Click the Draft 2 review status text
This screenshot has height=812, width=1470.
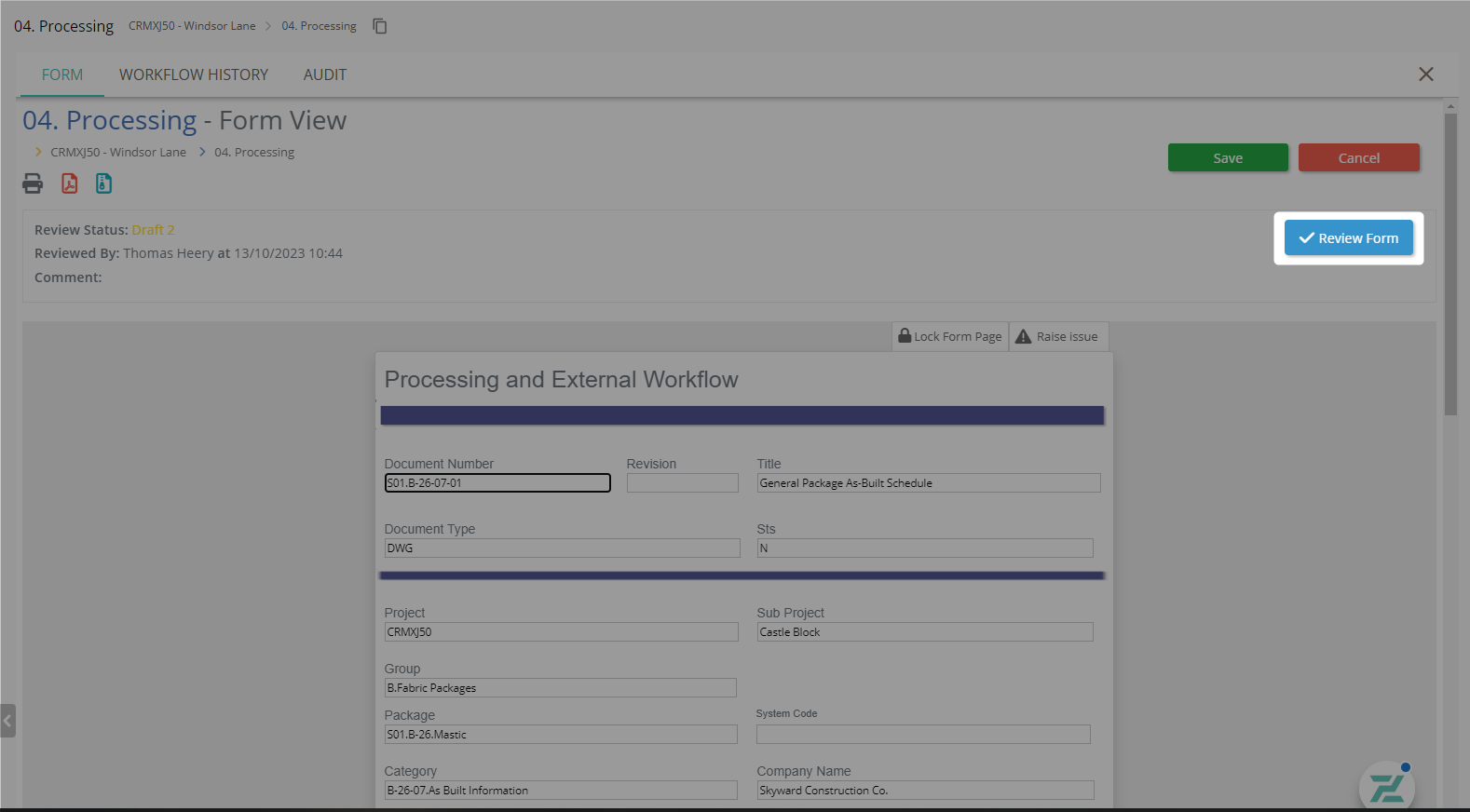(x=153, y=230)
